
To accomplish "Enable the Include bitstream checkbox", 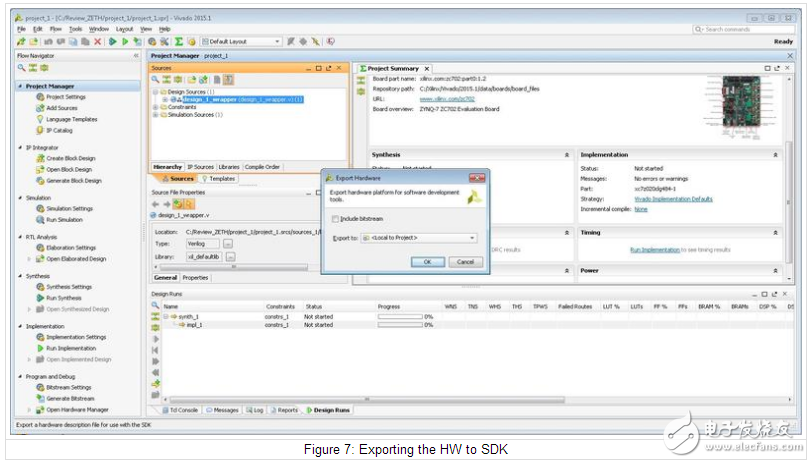I will coord(335,218).
